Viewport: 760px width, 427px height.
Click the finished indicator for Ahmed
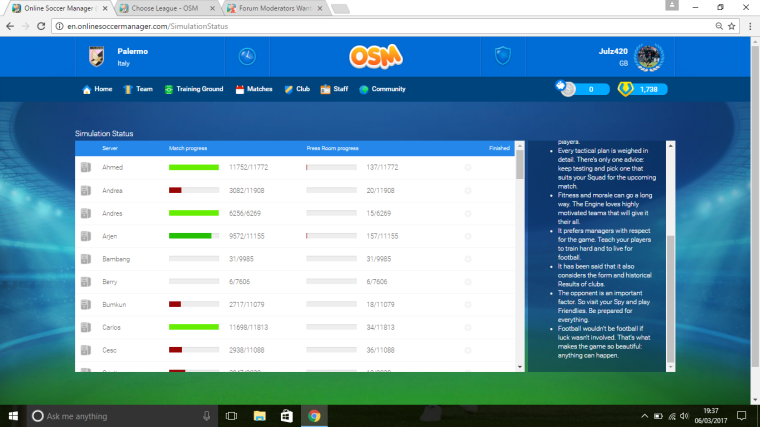click(468, 167)
